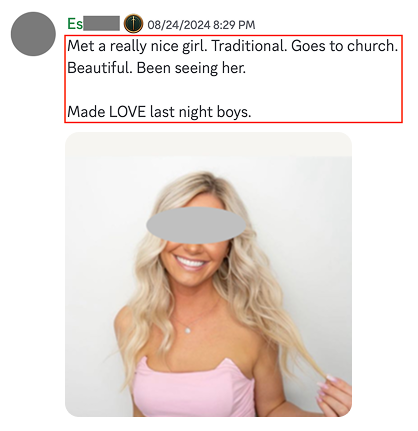Image resolution: width=418 pixels, height=431 pixels.
Task: Click the date 08/24/2024 in the timestamp
Action: [179, 25]
